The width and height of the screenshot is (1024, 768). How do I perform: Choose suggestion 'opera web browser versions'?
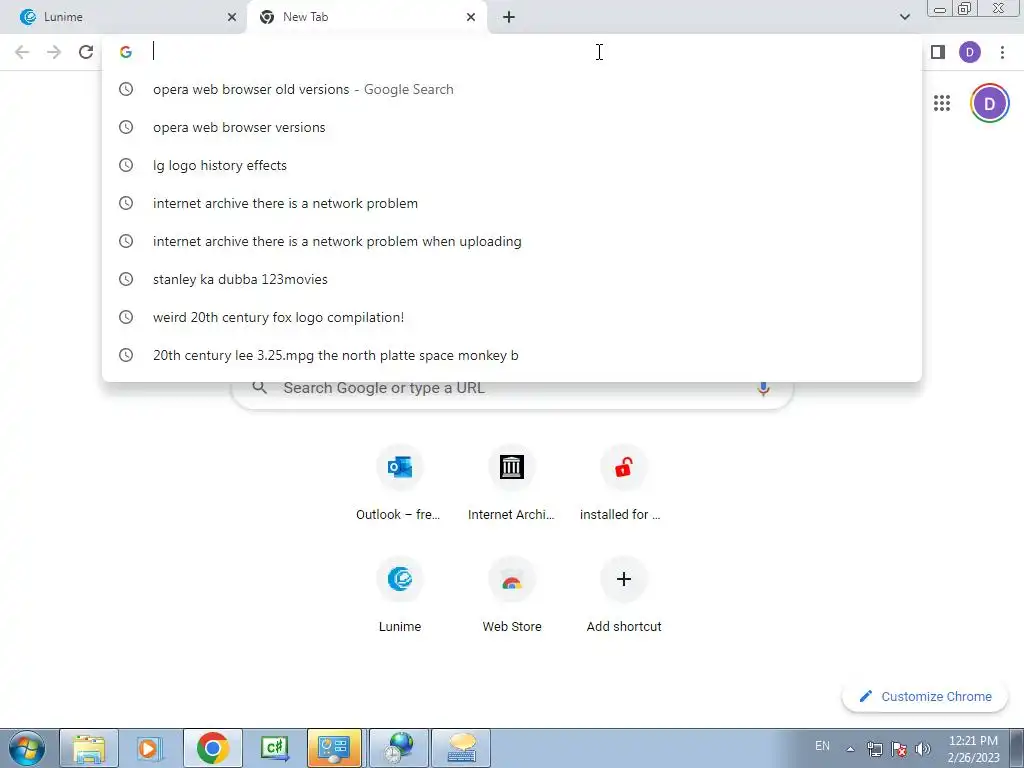click(511, 127)
